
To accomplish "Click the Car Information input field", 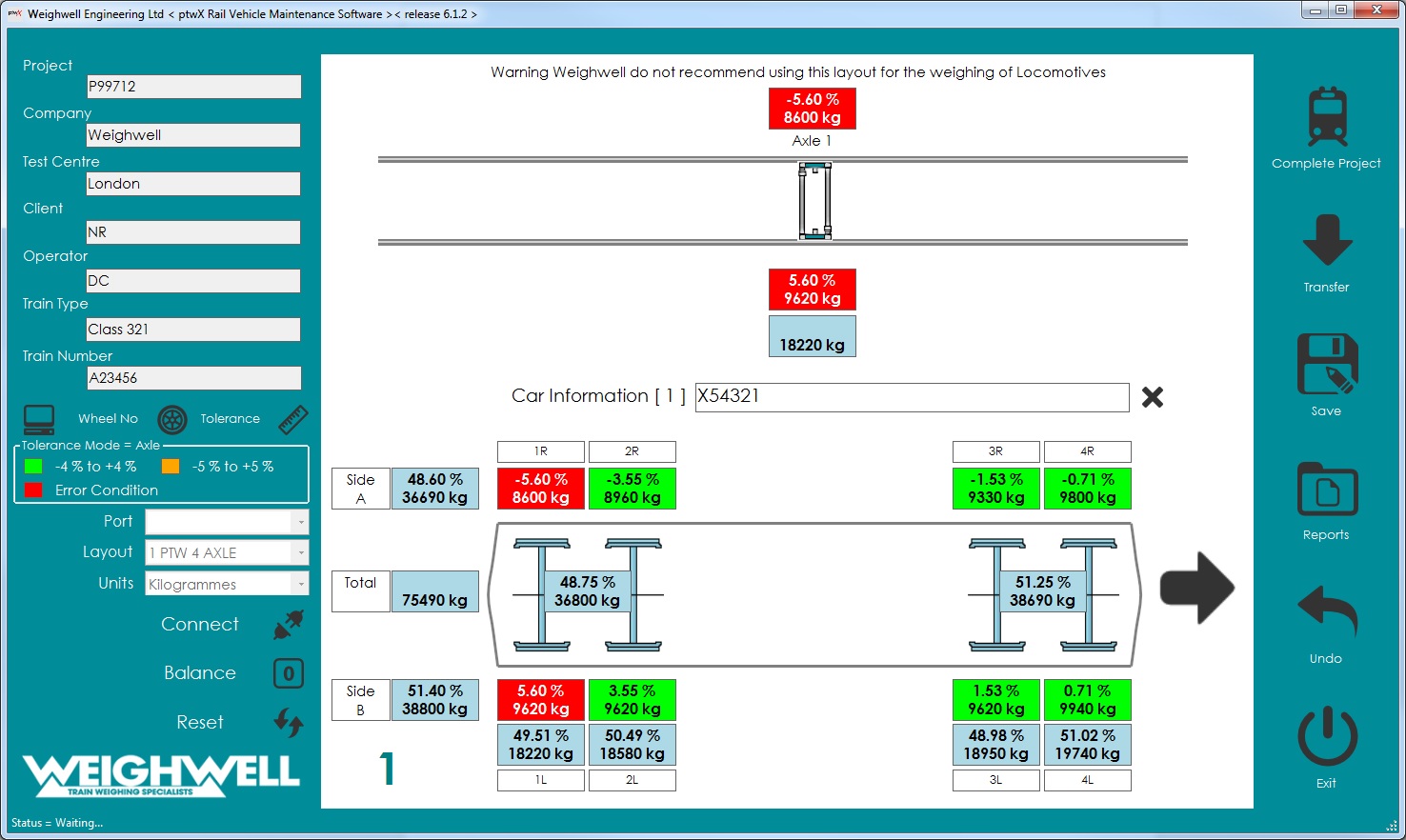I will pos(913,397).
